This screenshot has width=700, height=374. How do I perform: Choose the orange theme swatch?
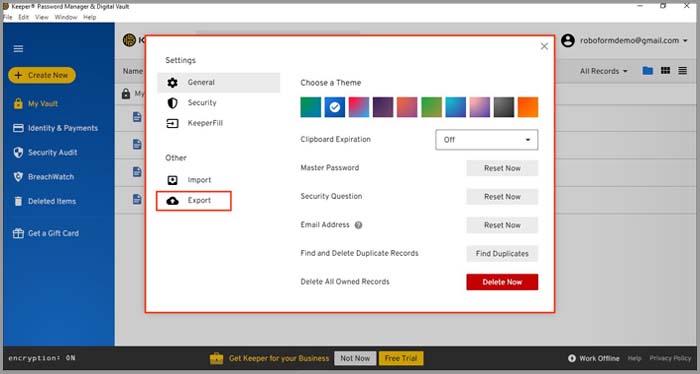click(528, 107)
